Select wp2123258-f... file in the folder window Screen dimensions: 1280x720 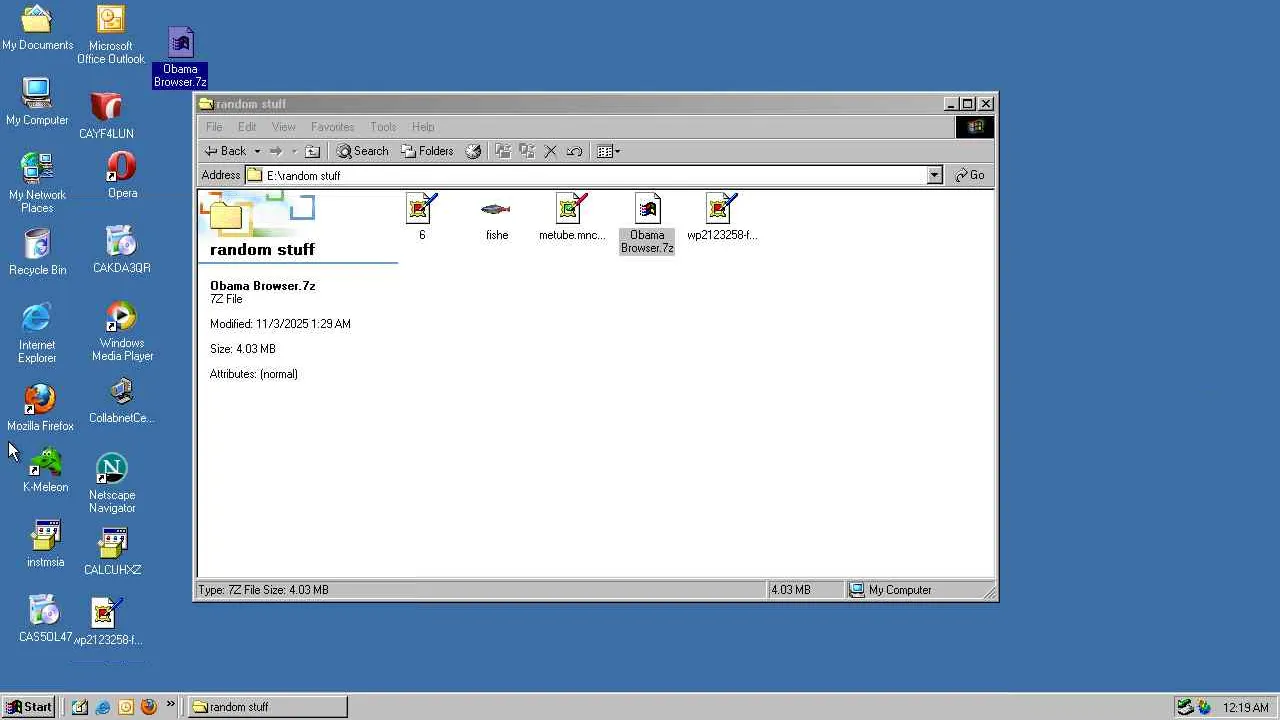722,217
